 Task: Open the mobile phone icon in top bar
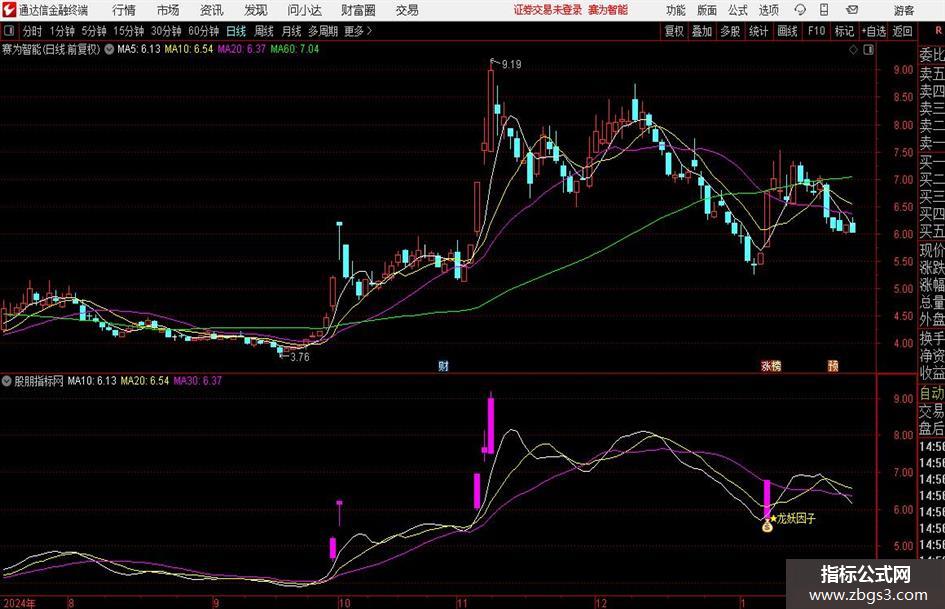tap(824, 10)
